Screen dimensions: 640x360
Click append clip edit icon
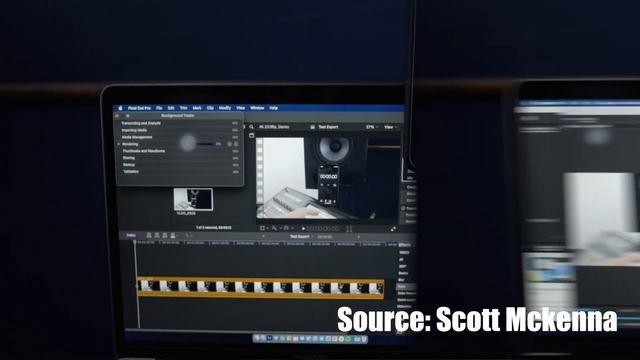pos(165,236)
